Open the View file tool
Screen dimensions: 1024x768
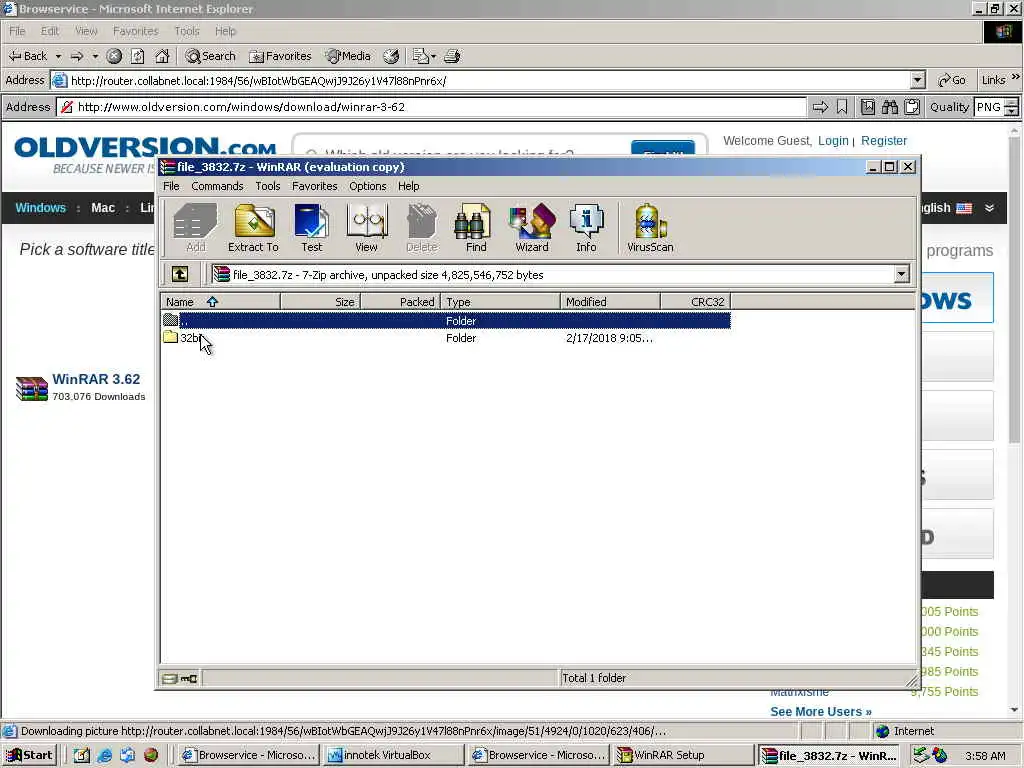tap(366, 227)
